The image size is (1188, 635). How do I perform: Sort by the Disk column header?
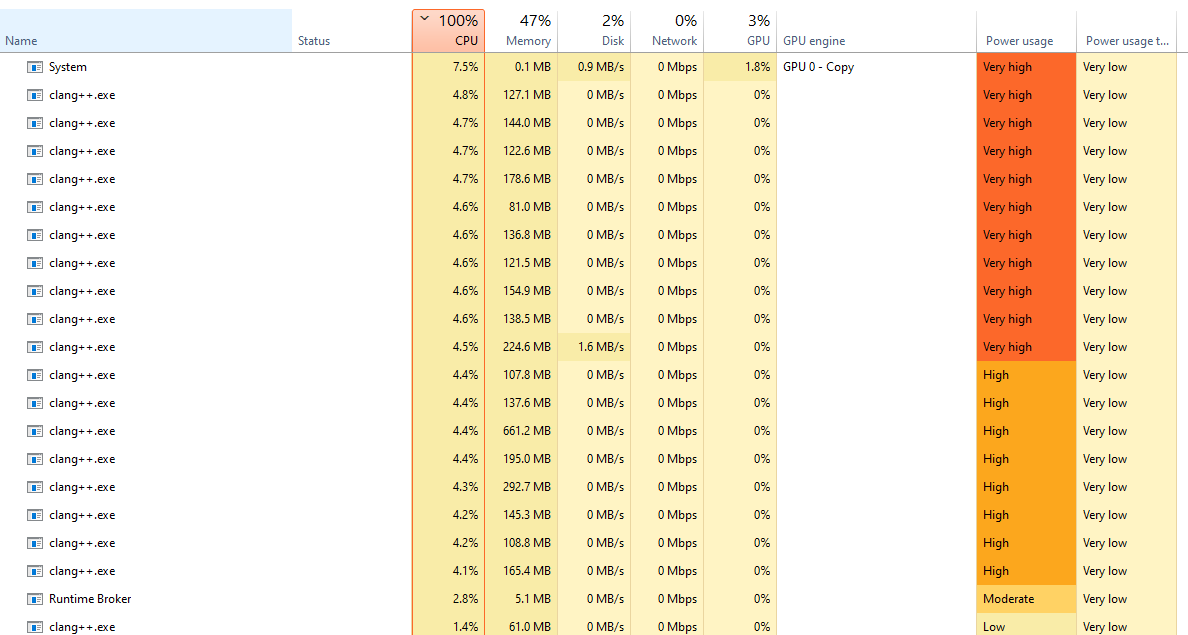[x=612, y=31]
